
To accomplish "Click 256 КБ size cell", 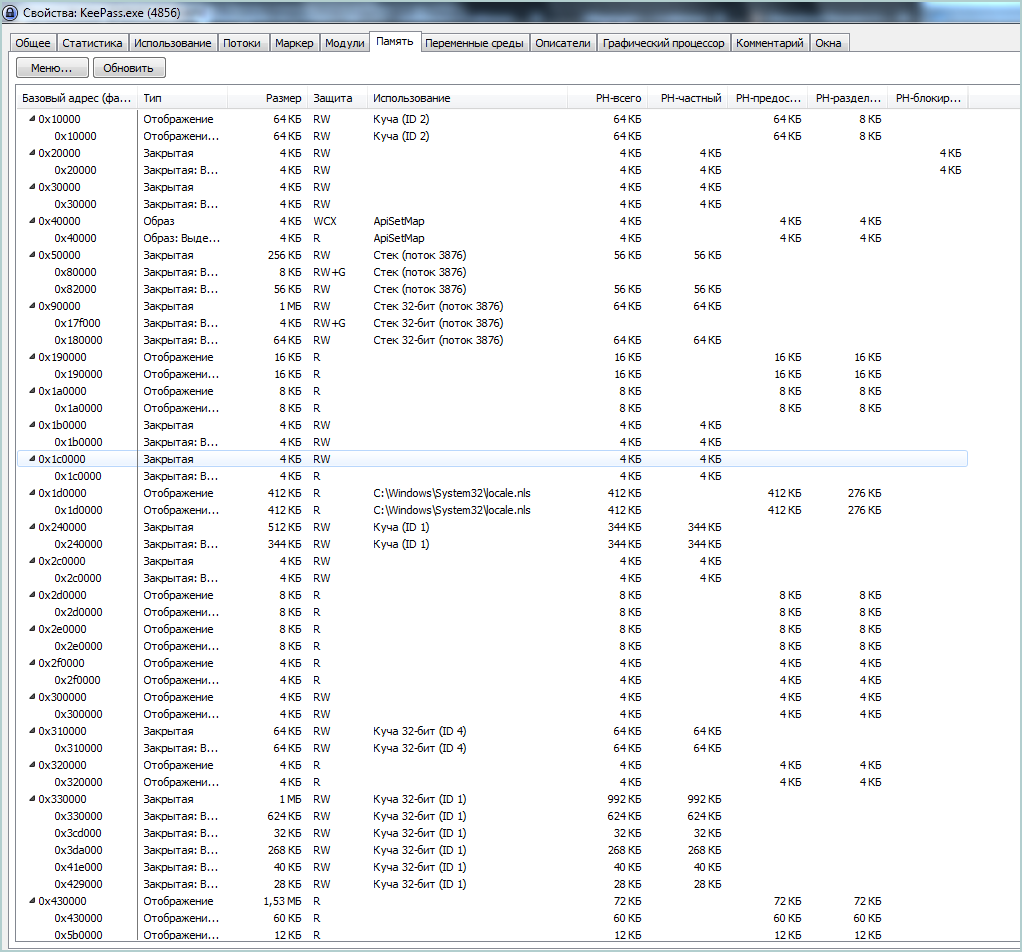I will [285, 255].
